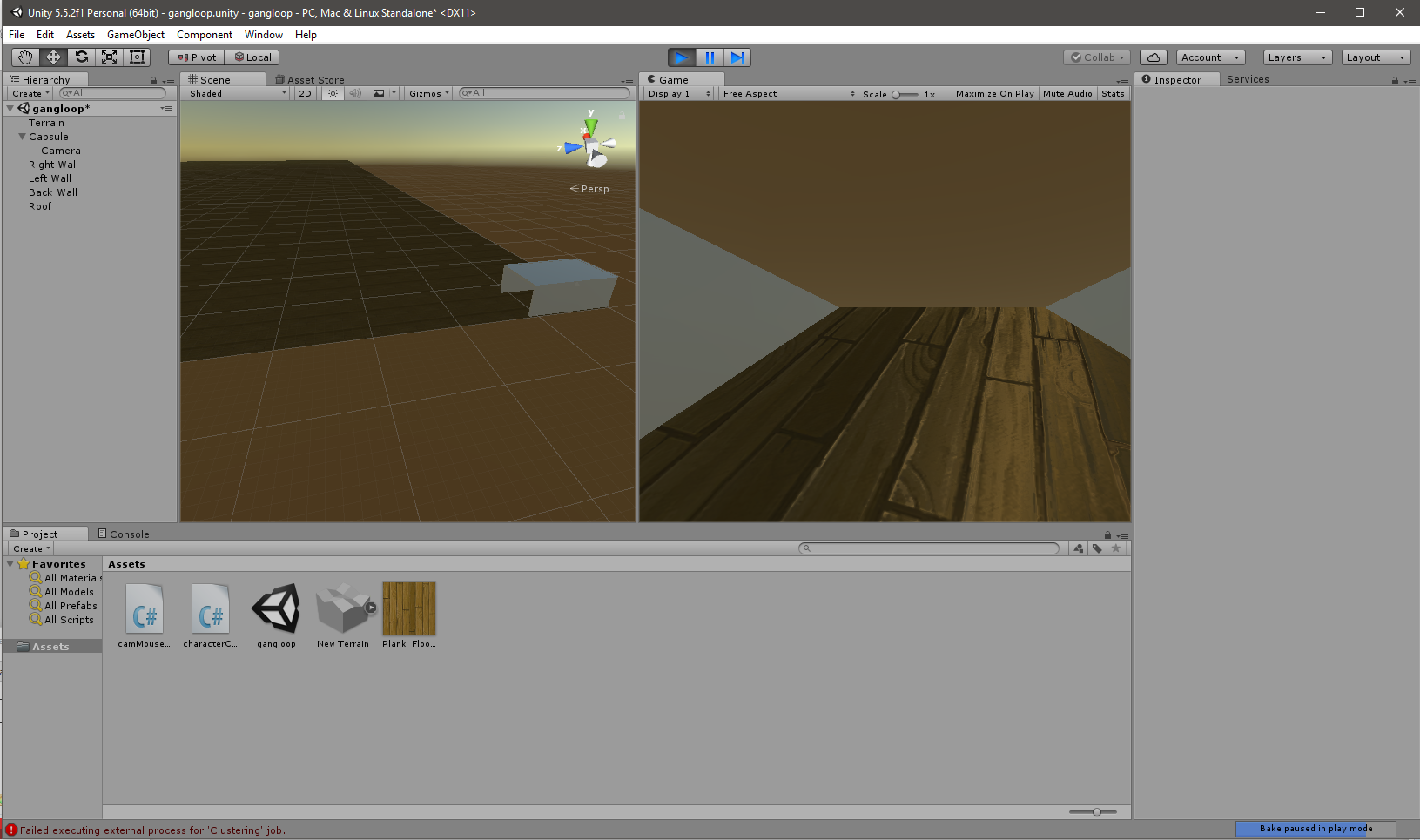Click the Project panel search field

(929, 548)
